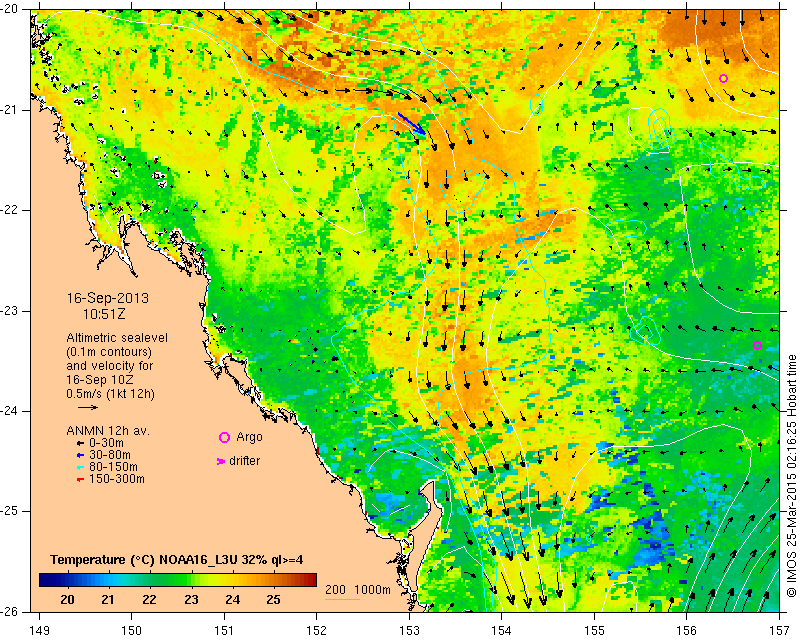Click the '200' bathymetry legend label
This screenshot has height=640, width=800.
coord(336,589)
